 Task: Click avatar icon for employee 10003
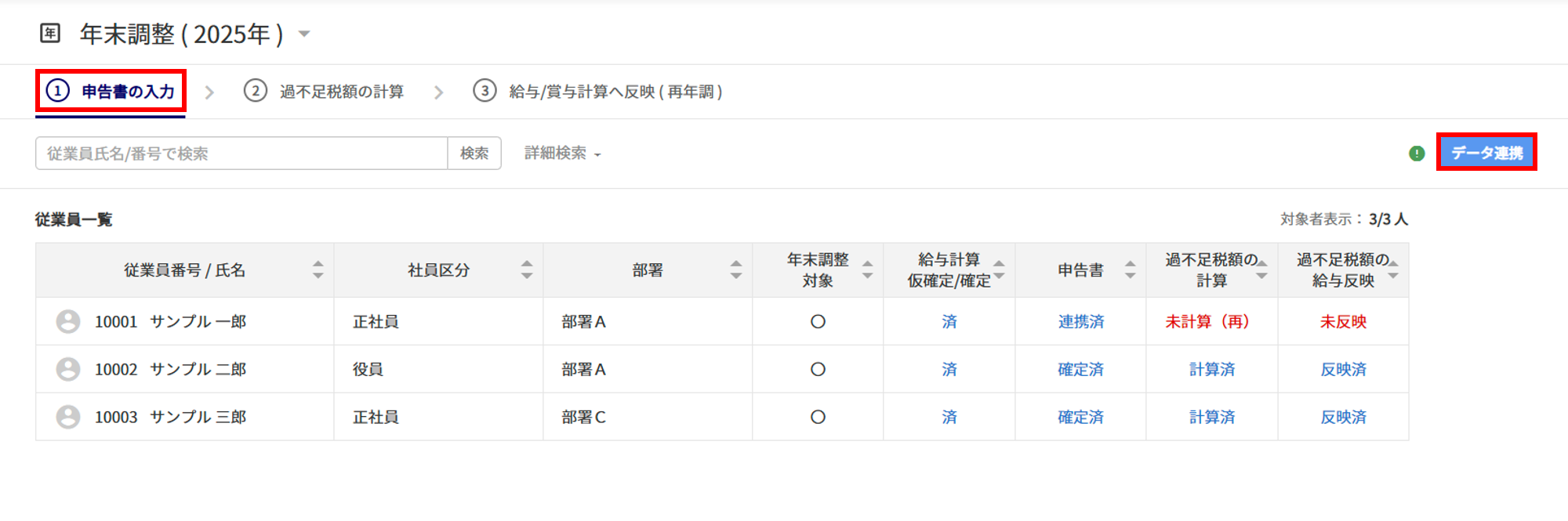coord(68,417)
